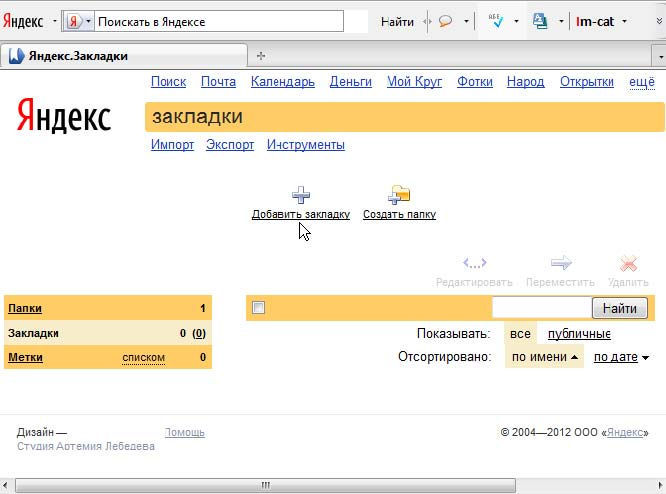Click the 'Найти' button in bookmarks bar

pos(620,308)
